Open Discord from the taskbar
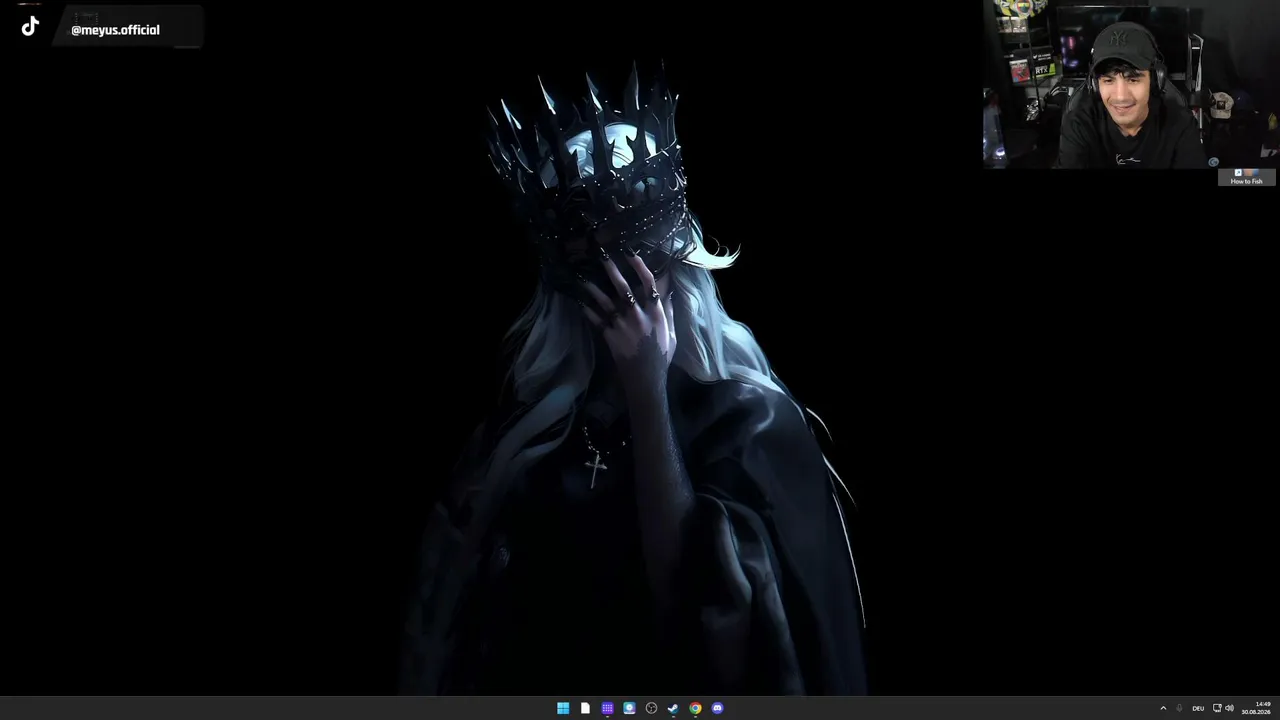The width and height of the screenshot is (1280, 720). click(x=717, y=708)
